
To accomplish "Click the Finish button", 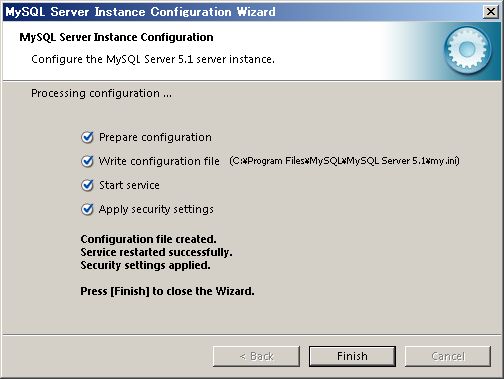I will [x=352, y=356].
